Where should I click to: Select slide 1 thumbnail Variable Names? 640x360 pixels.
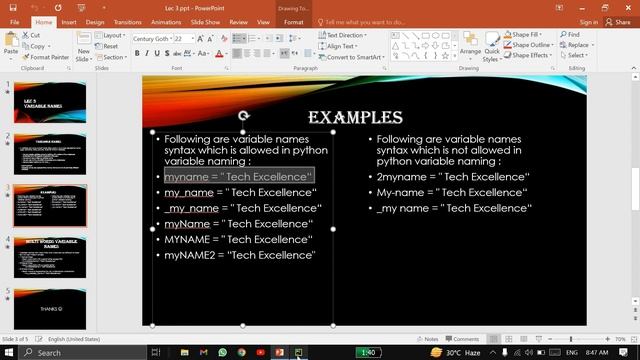pos(50,102)
